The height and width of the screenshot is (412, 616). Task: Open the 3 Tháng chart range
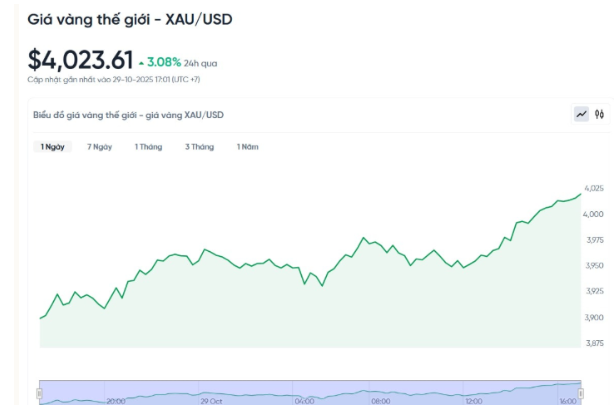[199, 147]
